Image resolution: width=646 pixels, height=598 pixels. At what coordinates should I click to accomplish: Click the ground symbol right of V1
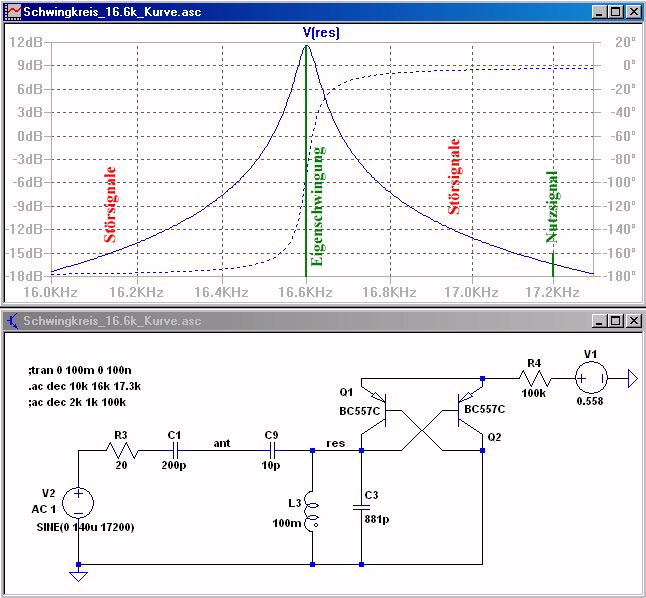[x=632, y=378]
